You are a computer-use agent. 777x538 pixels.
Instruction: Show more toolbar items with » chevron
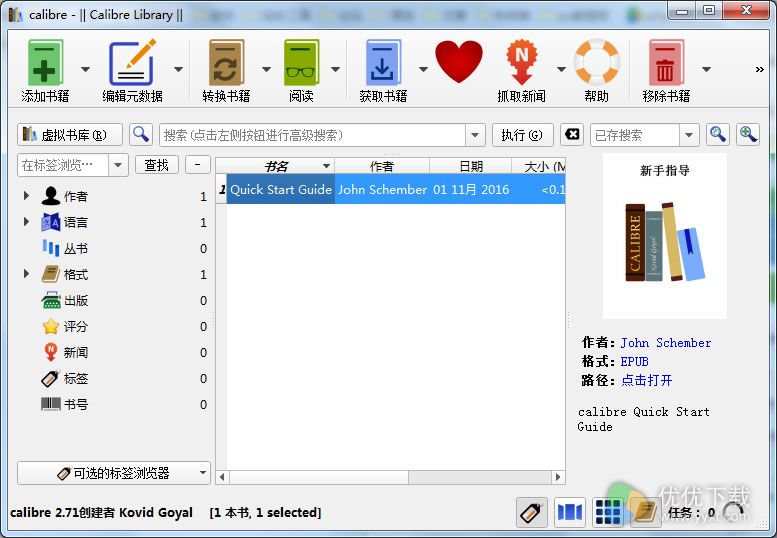[x=759, y=69]
